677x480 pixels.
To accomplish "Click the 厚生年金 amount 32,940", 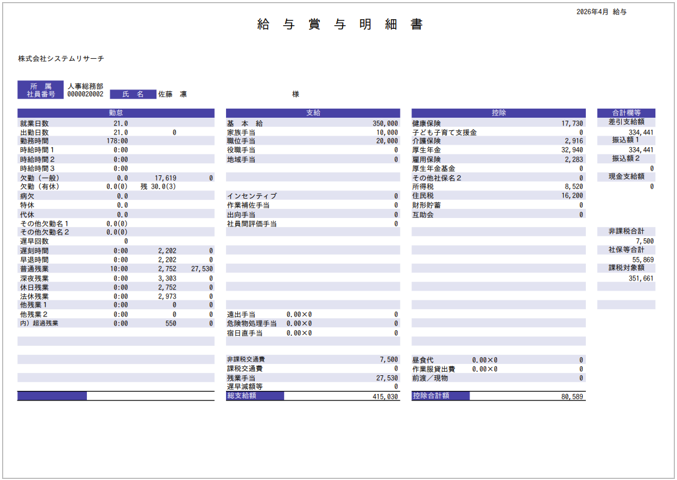I will click(x=572, y=150).
